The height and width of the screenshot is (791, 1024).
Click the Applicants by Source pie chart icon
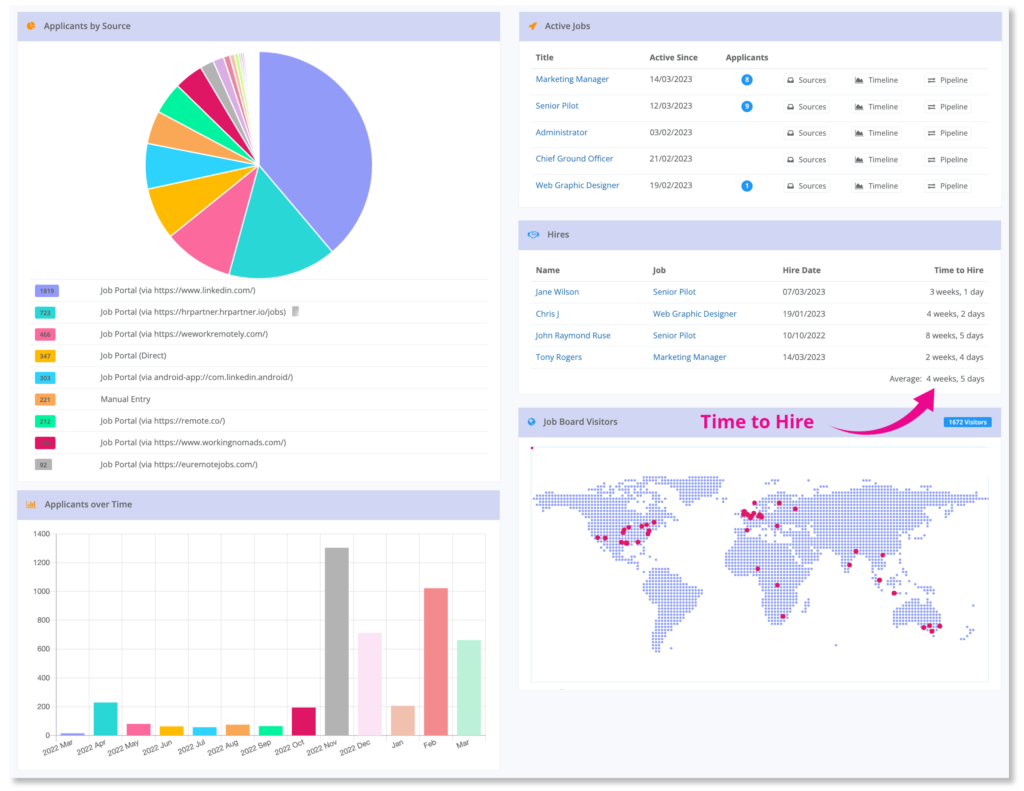pos(31,26)
